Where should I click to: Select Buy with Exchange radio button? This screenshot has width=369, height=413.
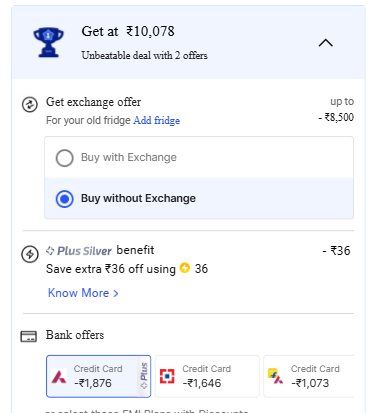click(65, 158)
